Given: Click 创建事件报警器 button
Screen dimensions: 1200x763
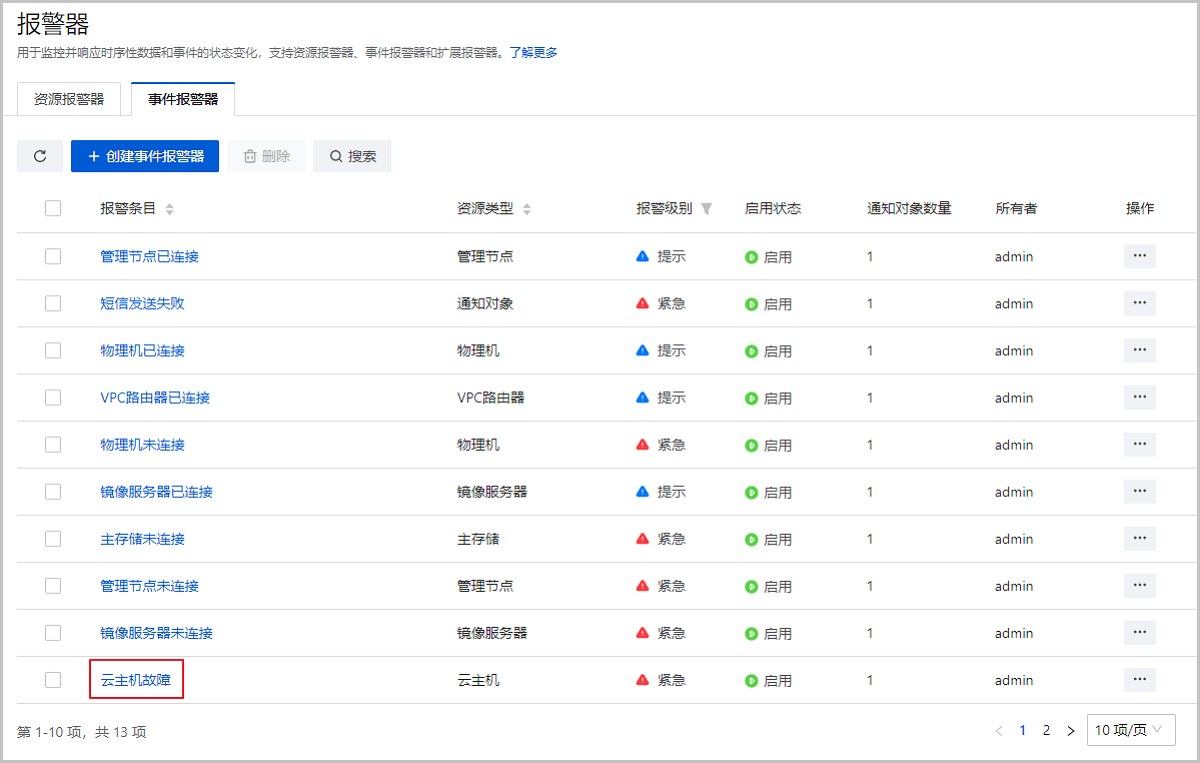Looking at the screenshot, I should point(145,156).
